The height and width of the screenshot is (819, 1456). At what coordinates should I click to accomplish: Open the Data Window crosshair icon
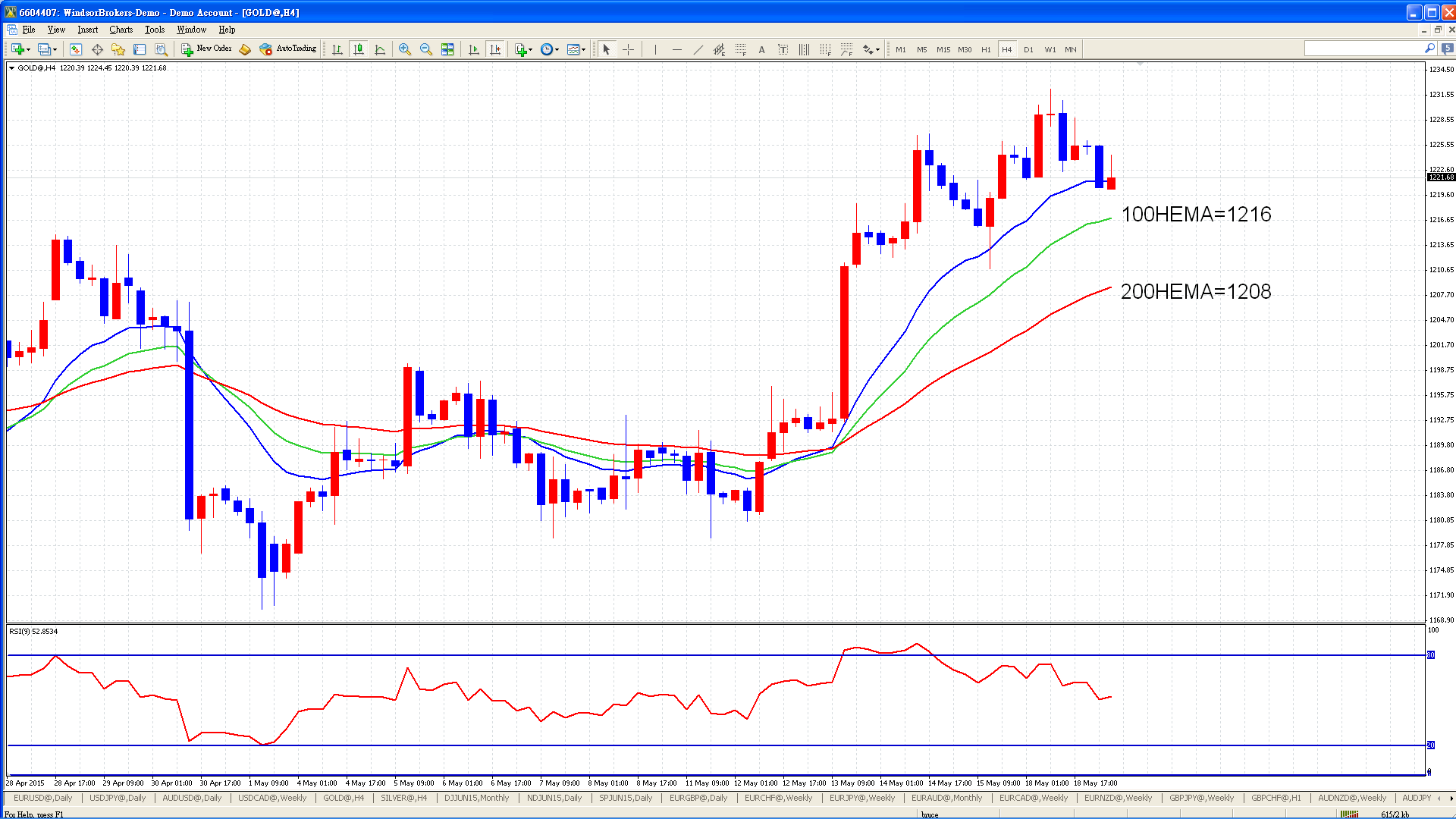pos(97,49)
